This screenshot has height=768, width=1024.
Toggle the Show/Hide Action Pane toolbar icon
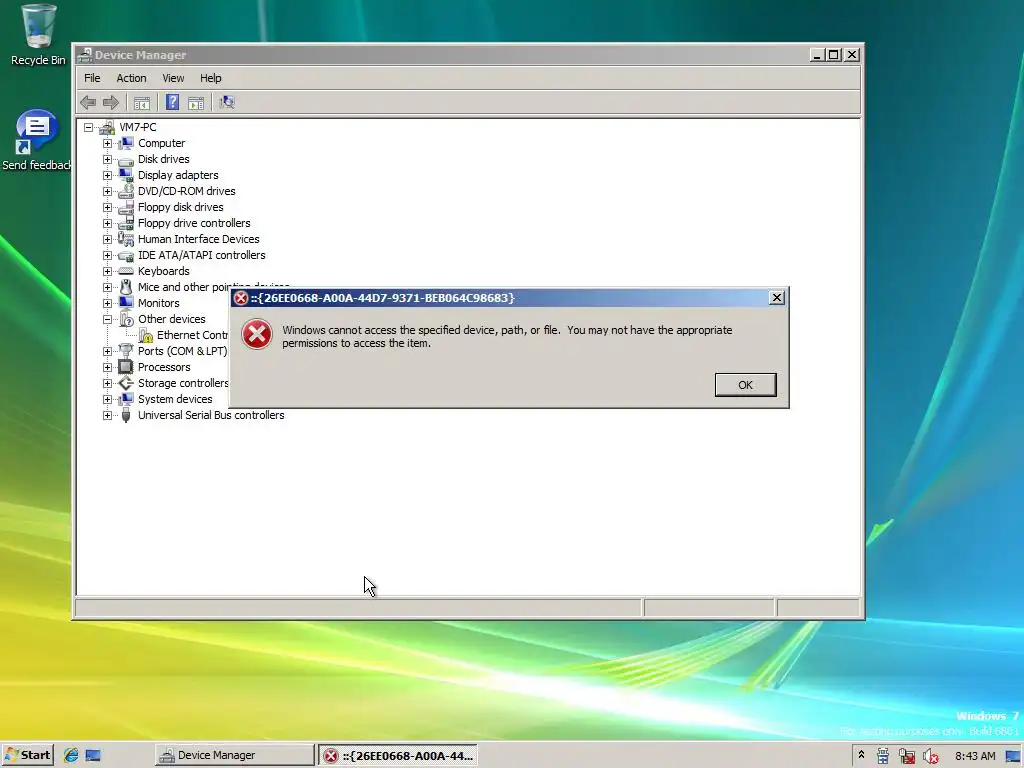(x=196, y=103)
